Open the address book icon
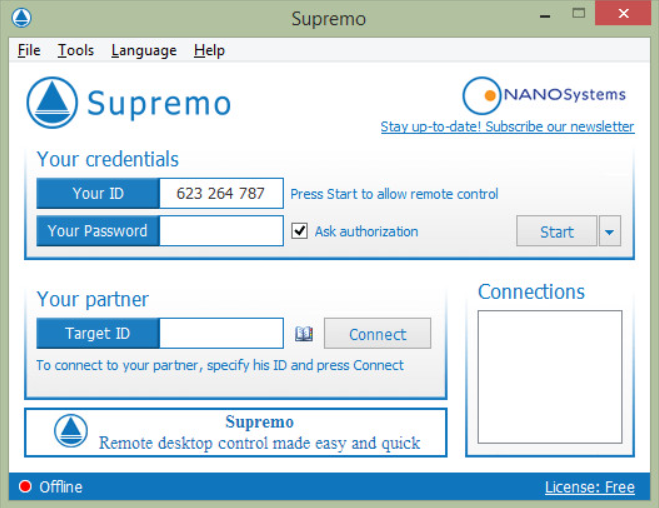The image size is (659, 508). (x=303, y=334)
